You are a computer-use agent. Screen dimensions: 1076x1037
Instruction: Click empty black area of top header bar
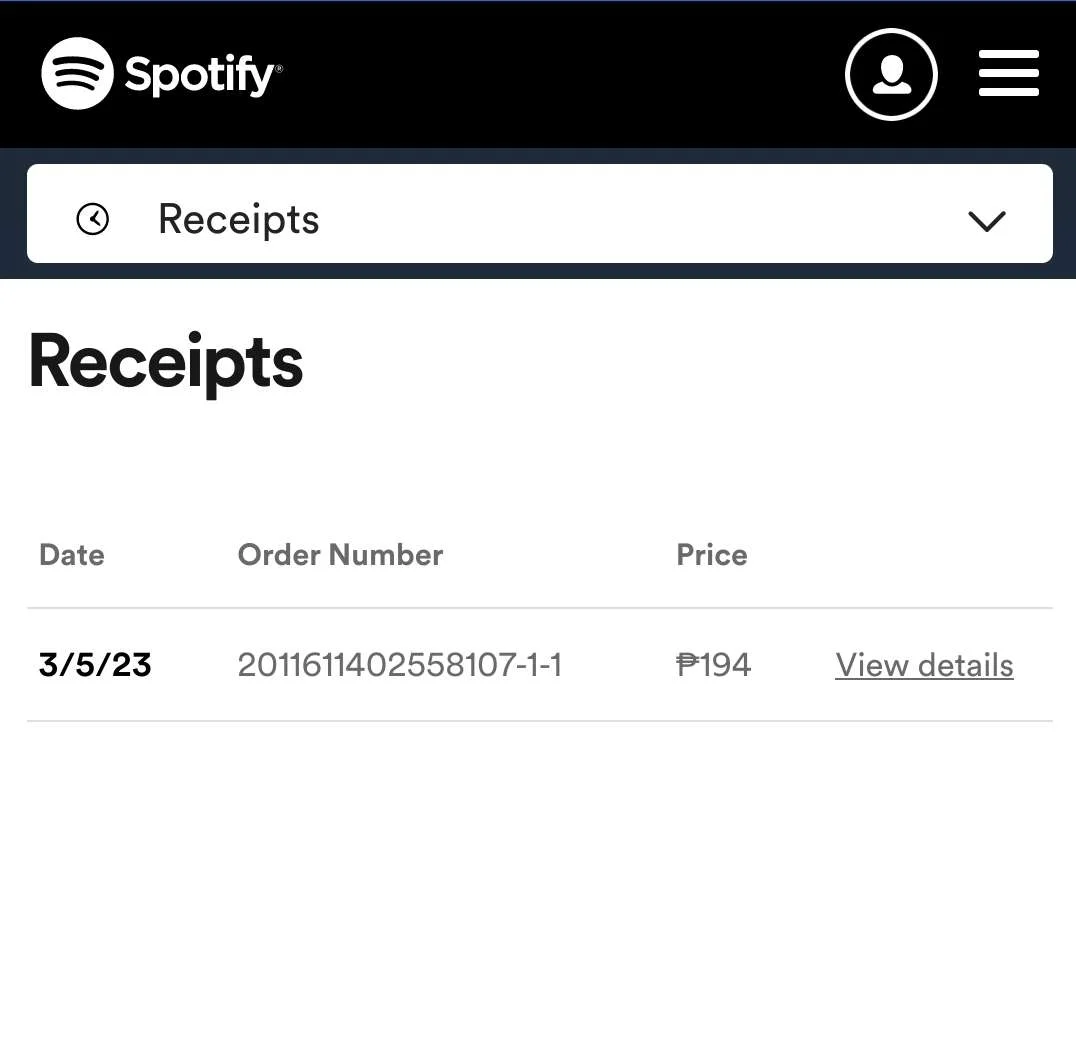(x=549, y=74)
